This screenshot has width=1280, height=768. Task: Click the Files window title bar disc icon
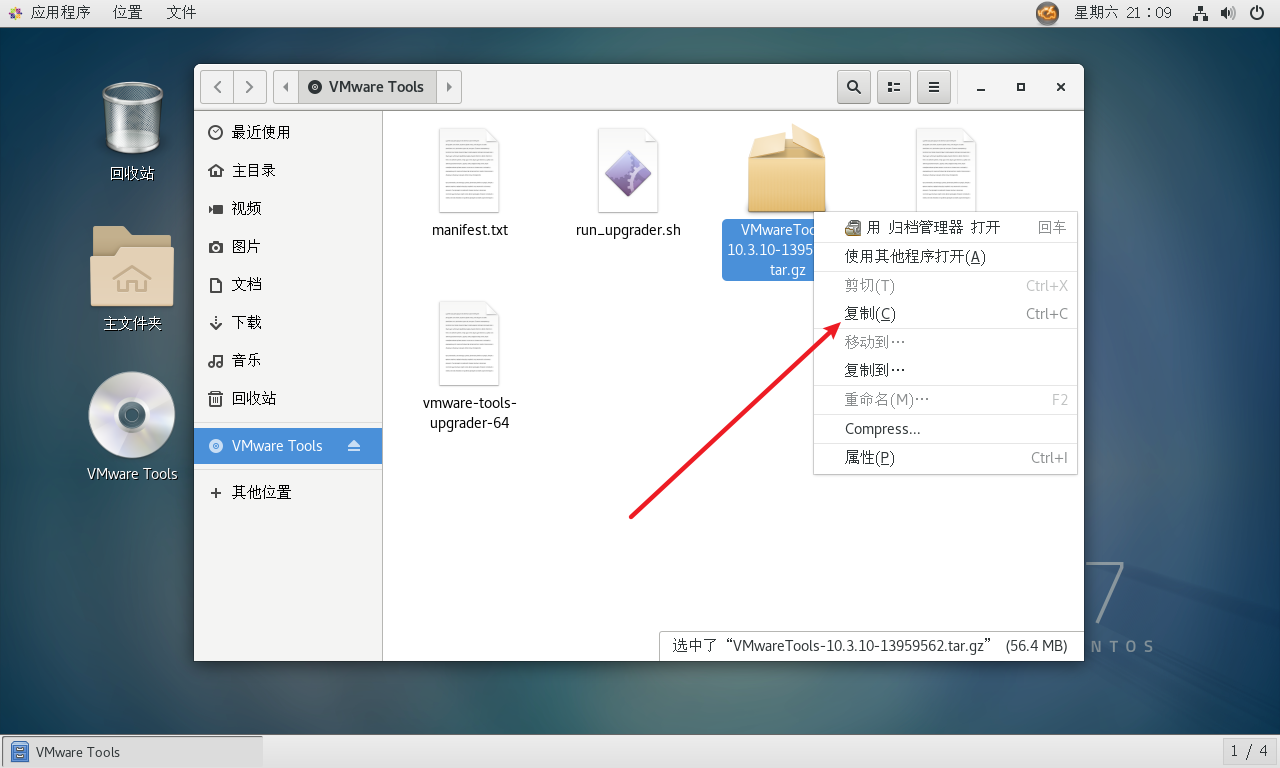315,87
